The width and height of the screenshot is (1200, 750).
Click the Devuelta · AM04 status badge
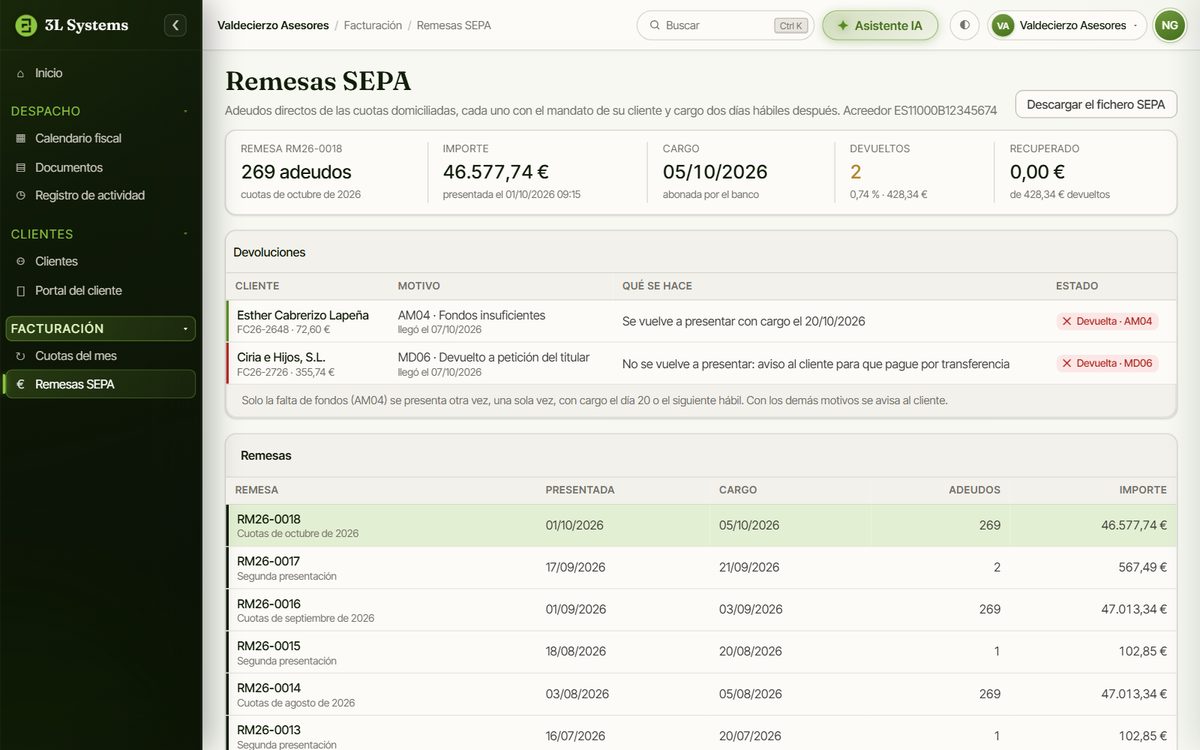(x=1108, y=321)
